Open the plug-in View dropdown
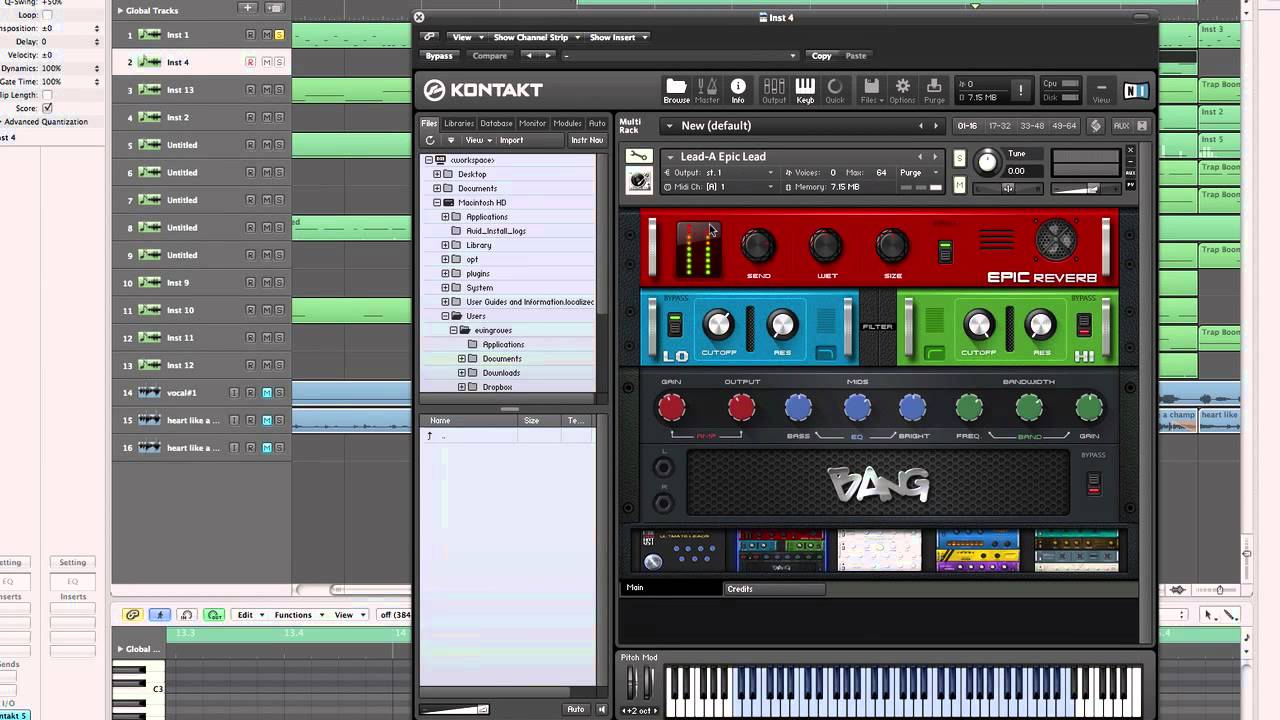The height and width of the screenshot is (720, 1280). [x=466, y=37]
